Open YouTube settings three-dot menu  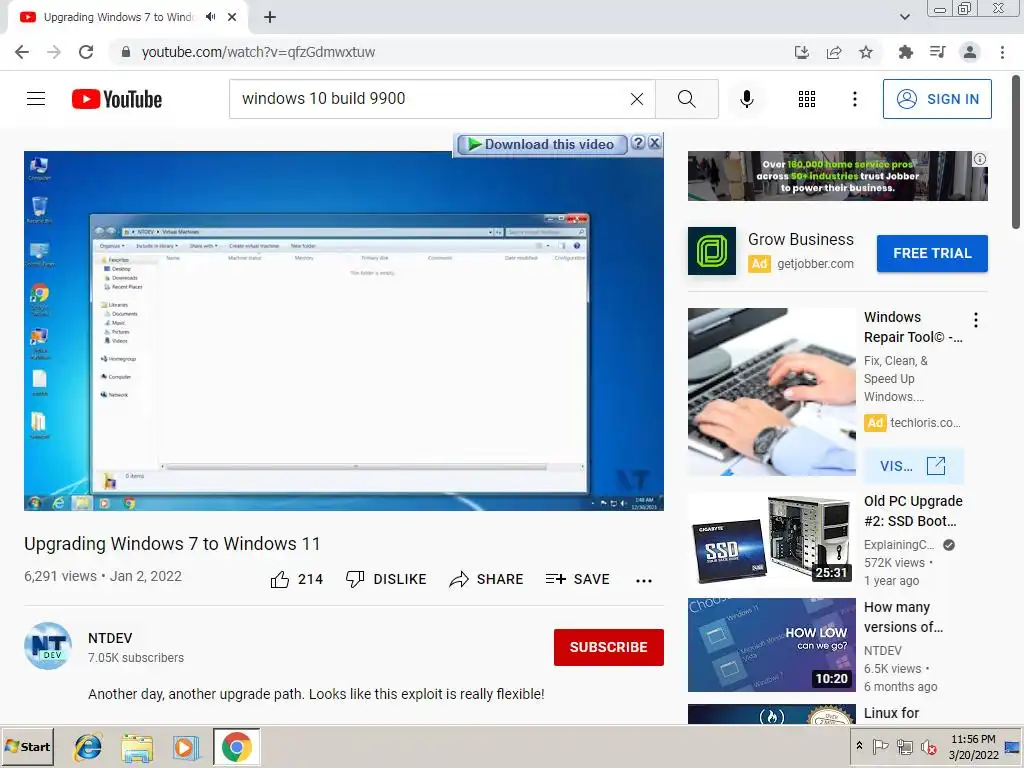(x=854, y=99)
